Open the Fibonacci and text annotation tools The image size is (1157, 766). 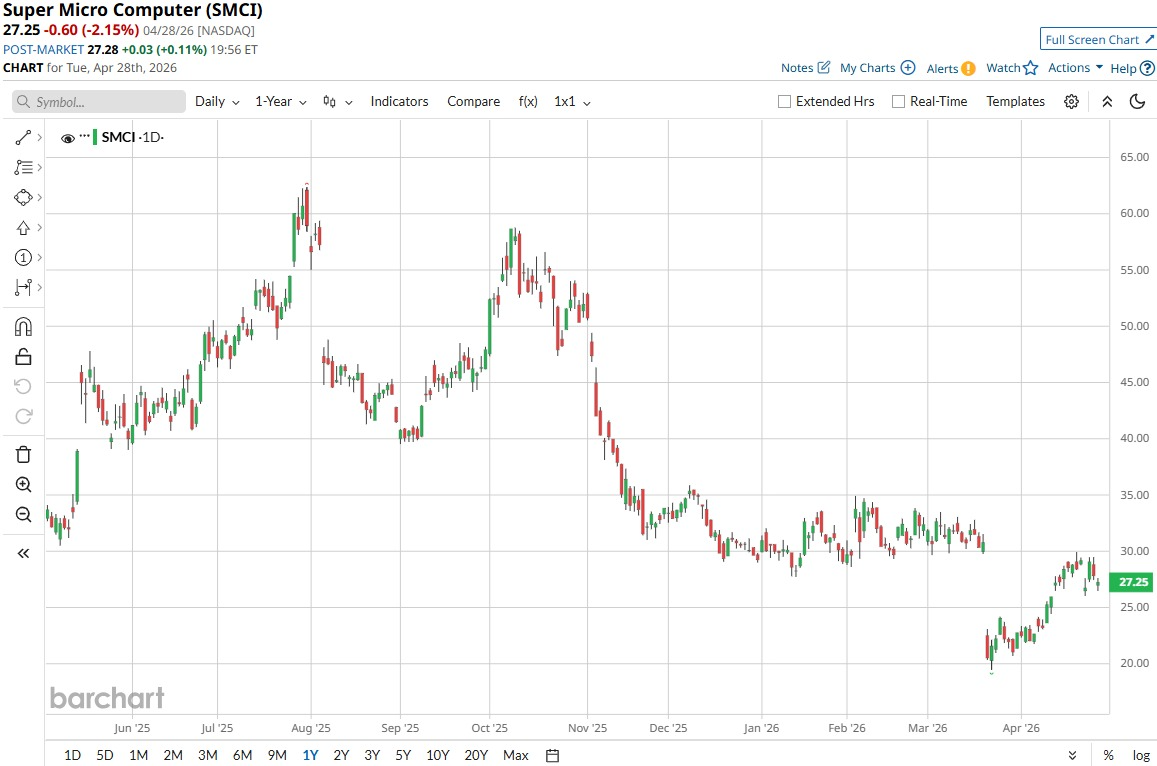(23, 168)
